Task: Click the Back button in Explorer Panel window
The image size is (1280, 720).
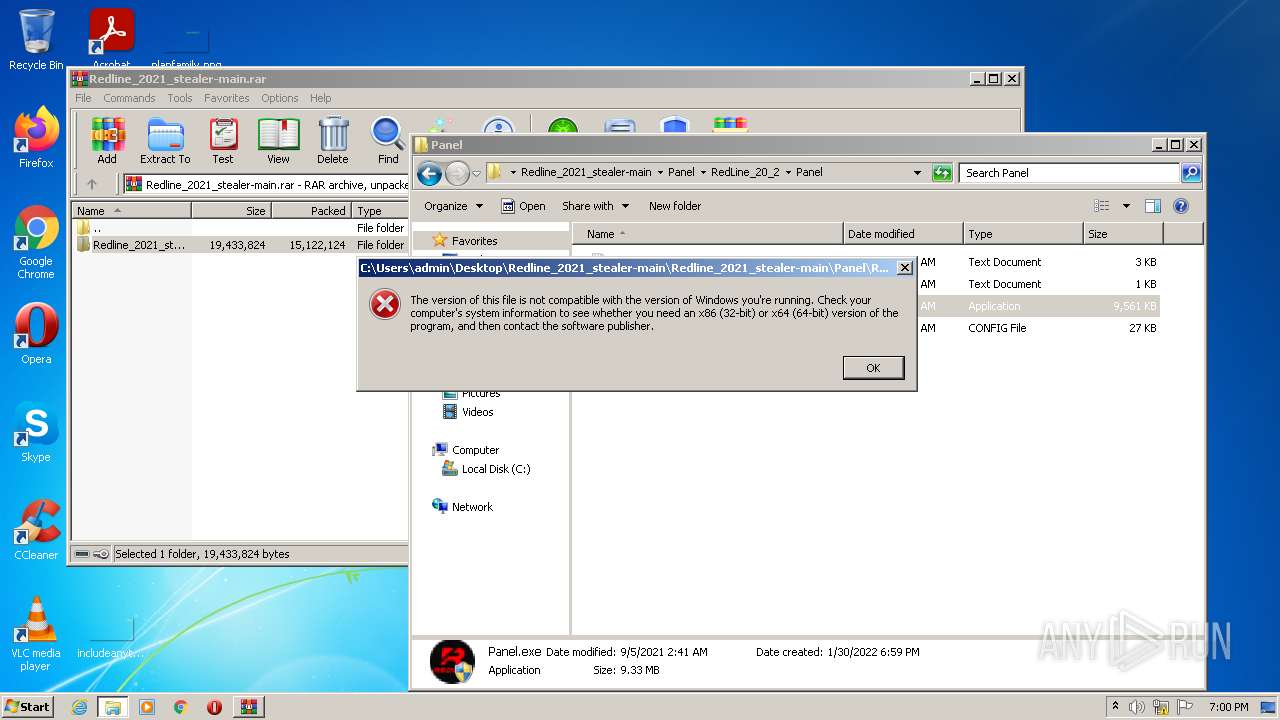Action: coord(430,173)
